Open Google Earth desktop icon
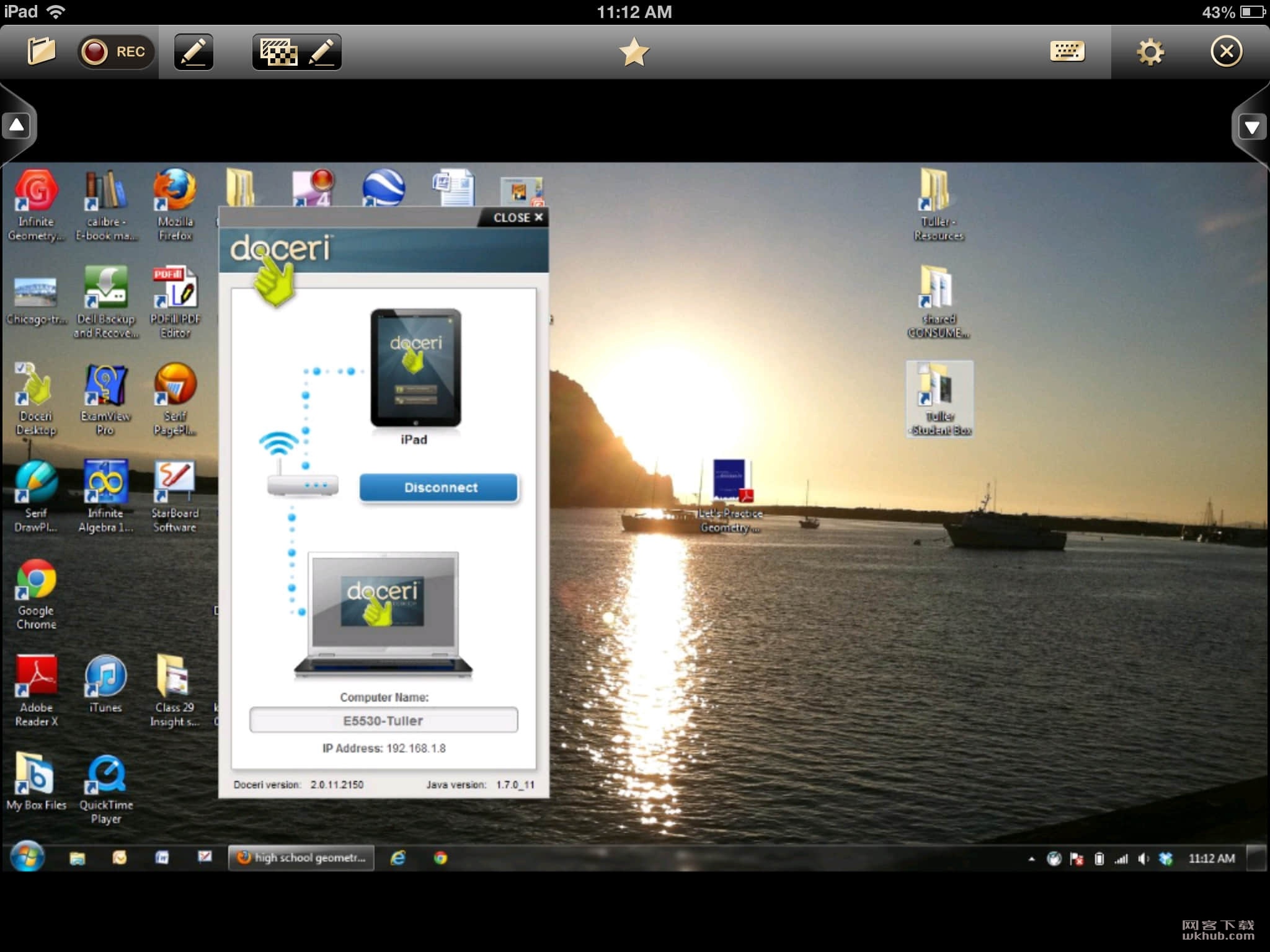The image size is (1270, 952). (383, 187)
